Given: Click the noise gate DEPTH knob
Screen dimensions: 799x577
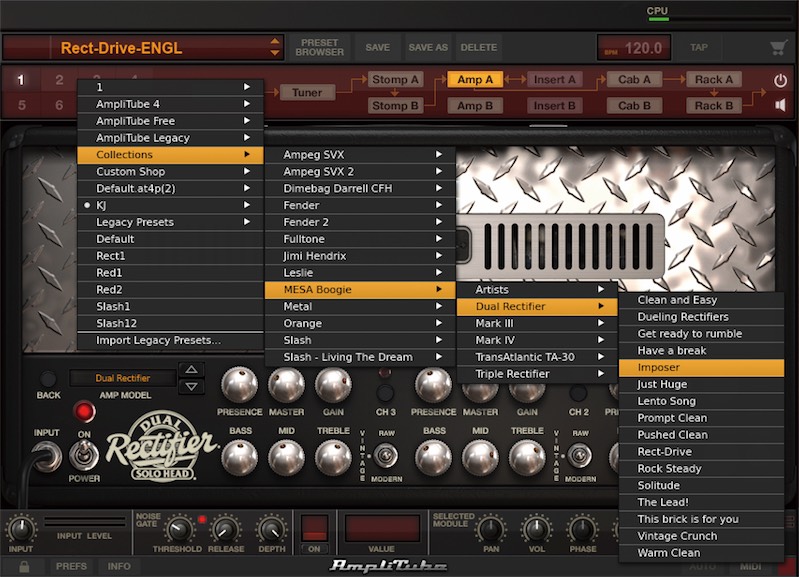Looking at the screenshot, I should click(x=272, y=529).
